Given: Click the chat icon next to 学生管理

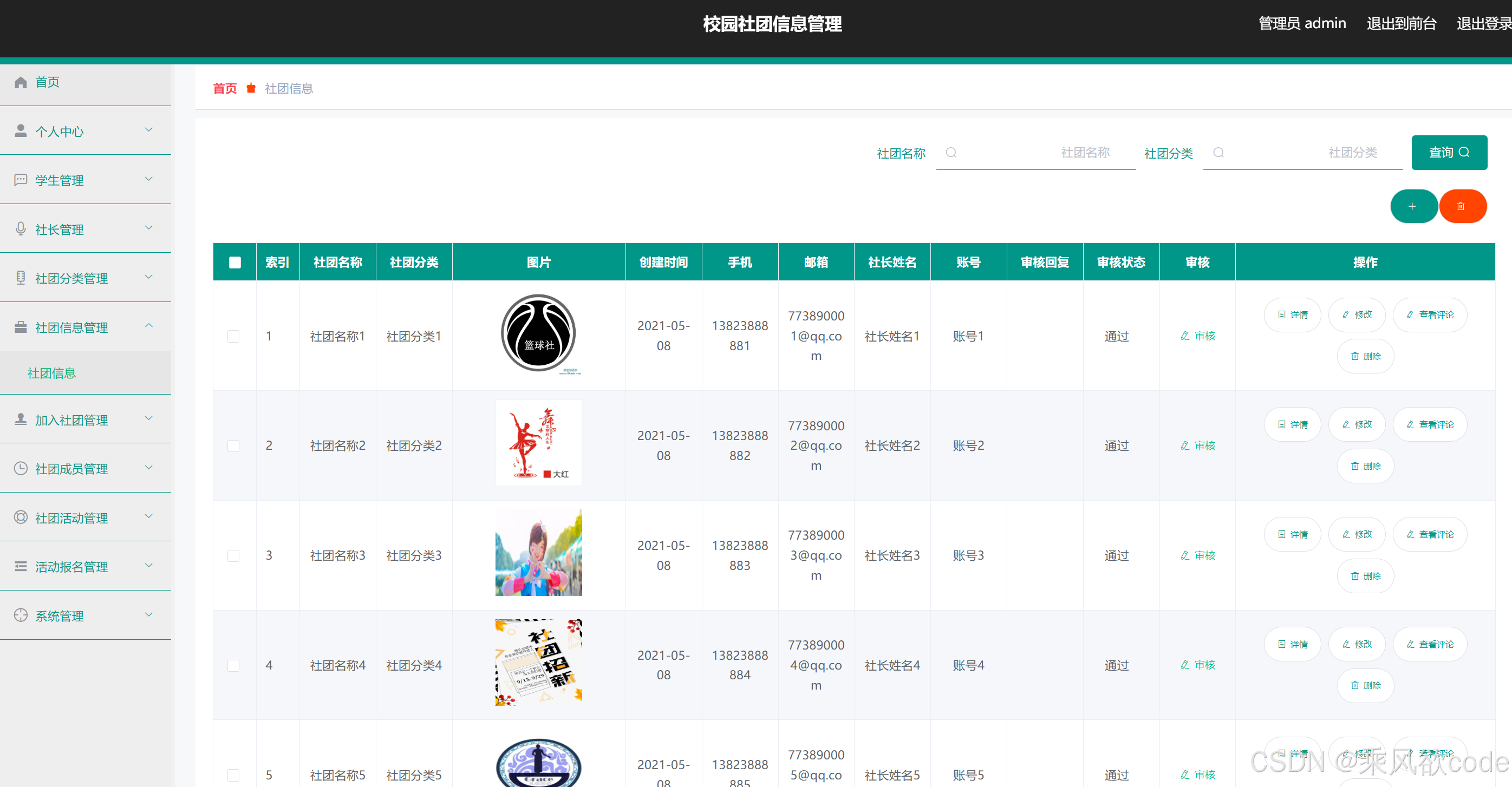Looking at the screenshot, I should (21, 180).
